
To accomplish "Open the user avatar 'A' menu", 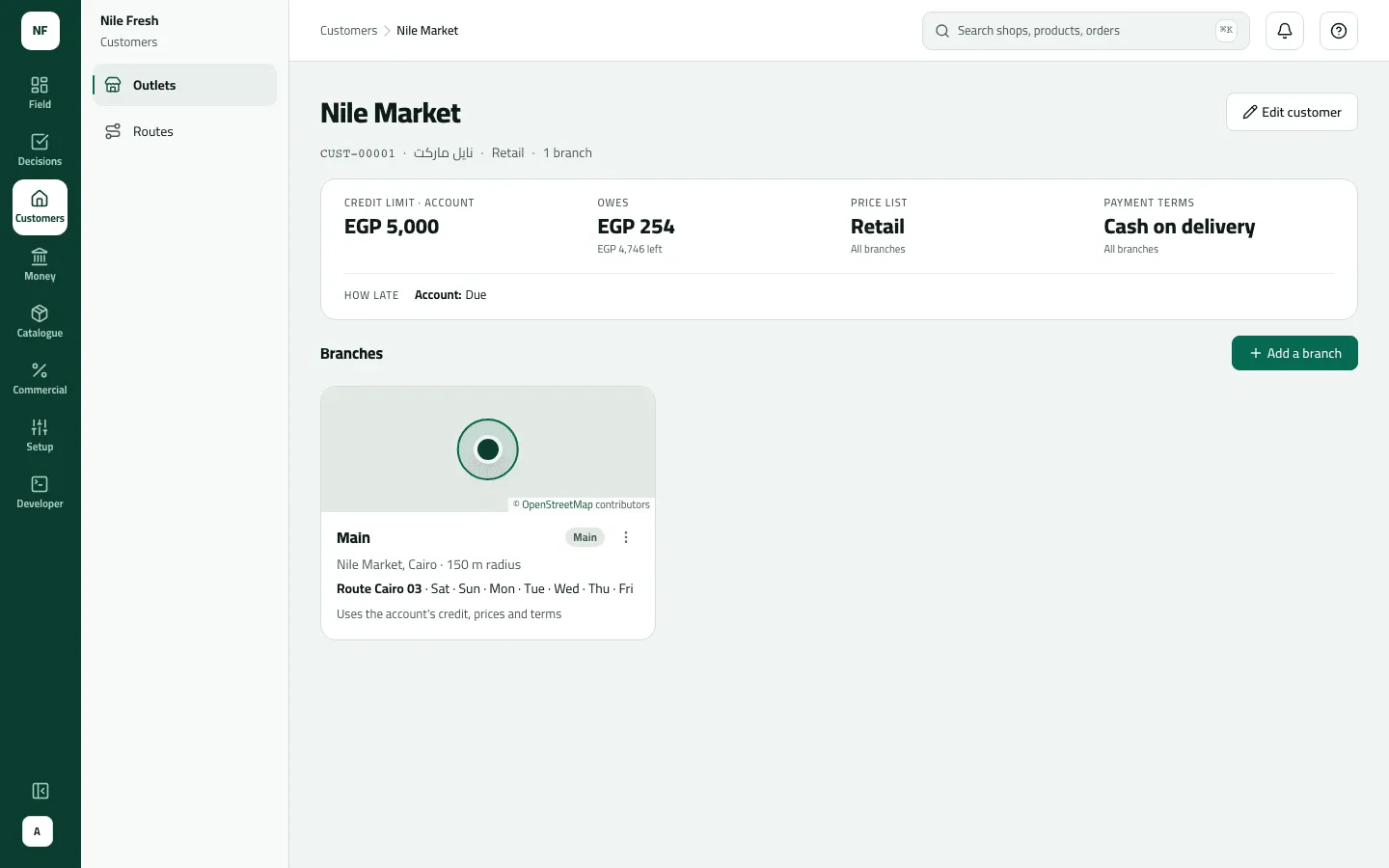I will point(38,831).
